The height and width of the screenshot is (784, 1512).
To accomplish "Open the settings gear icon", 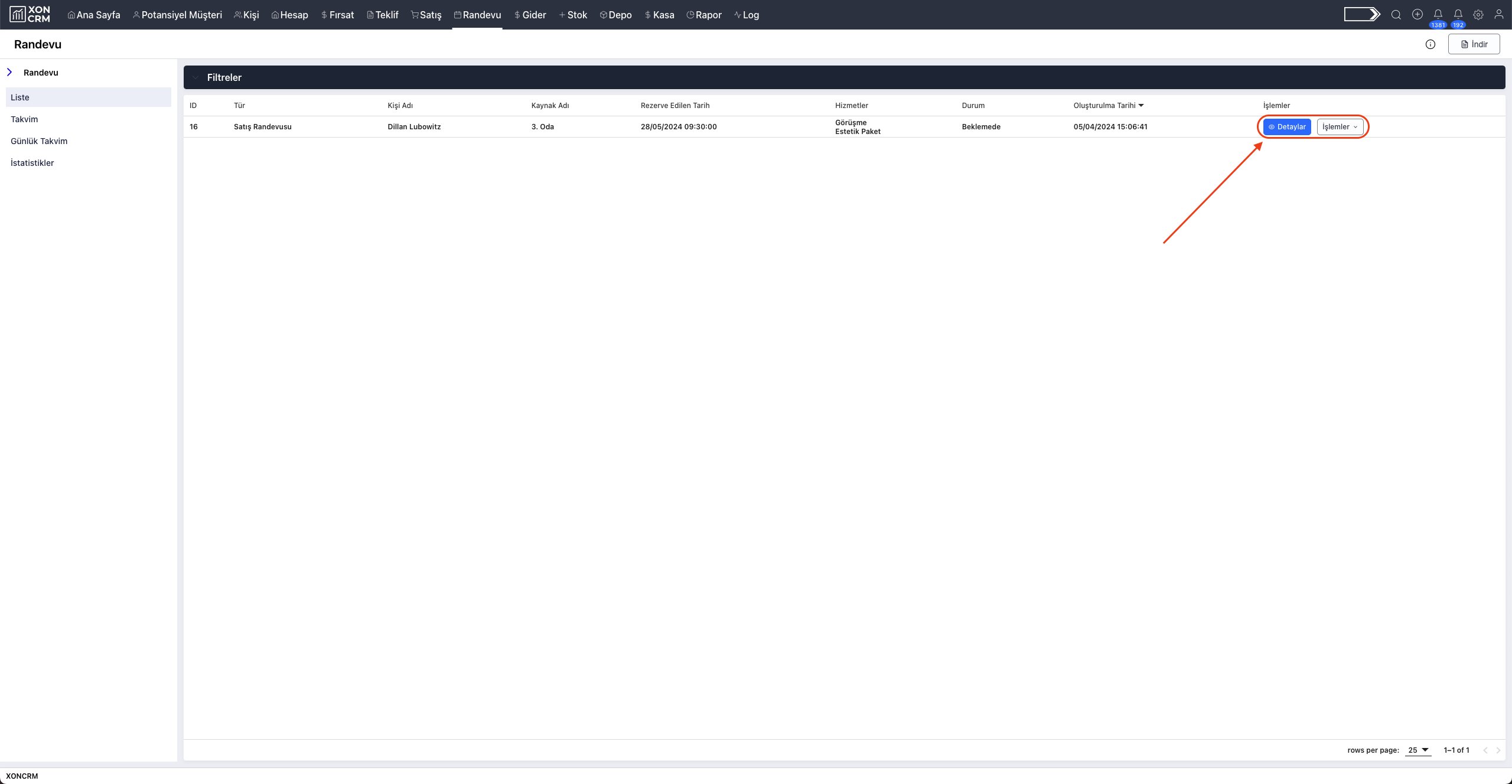I will coord(1478,15).
